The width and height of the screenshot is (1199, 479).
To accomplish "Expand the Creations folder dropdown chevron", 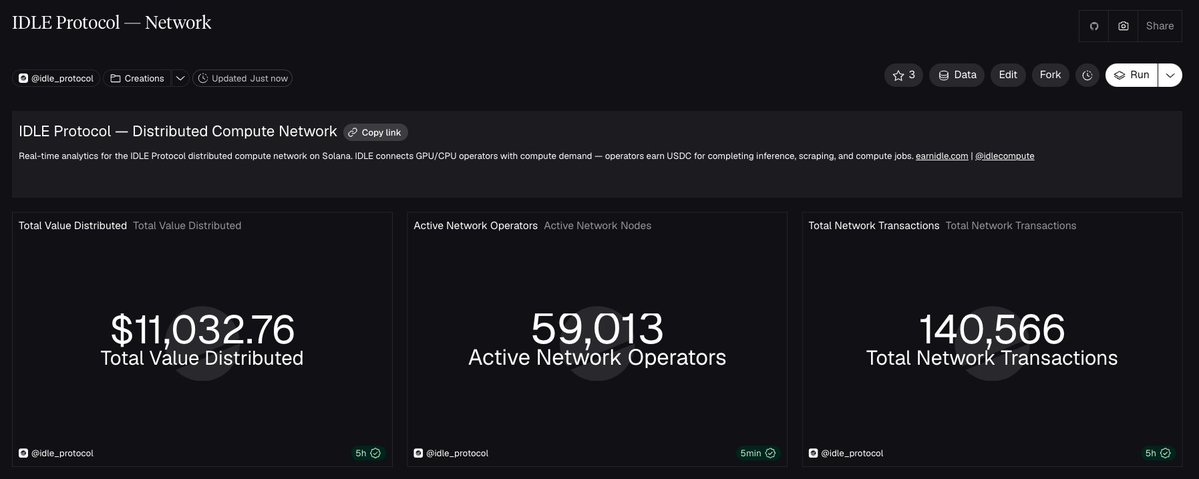I will coord(180,78).
